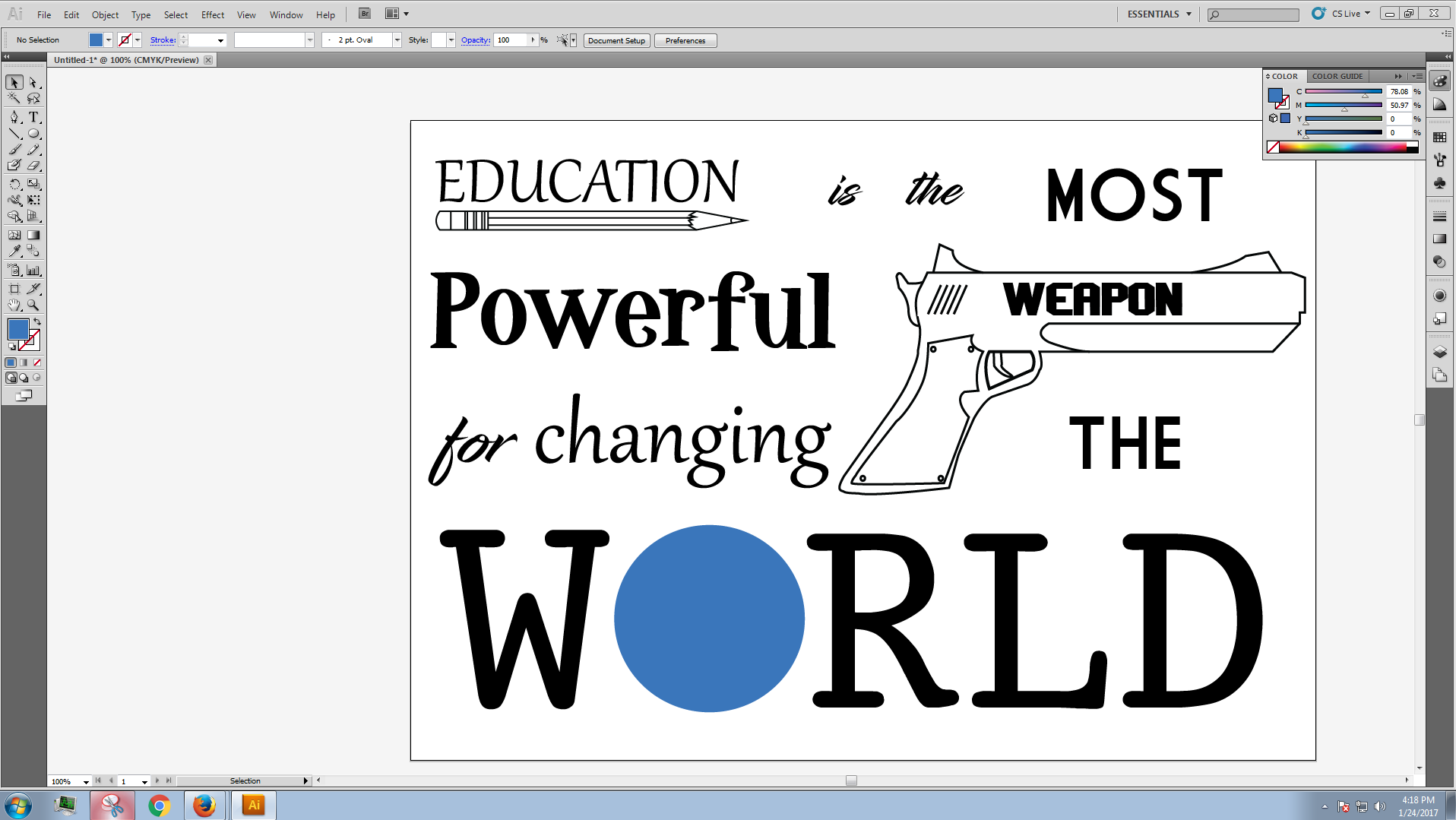Screen dimensions: 1456x820
Task: Swap fill and stroke colors
Action: pyautogui.click(x=37, y=322)
